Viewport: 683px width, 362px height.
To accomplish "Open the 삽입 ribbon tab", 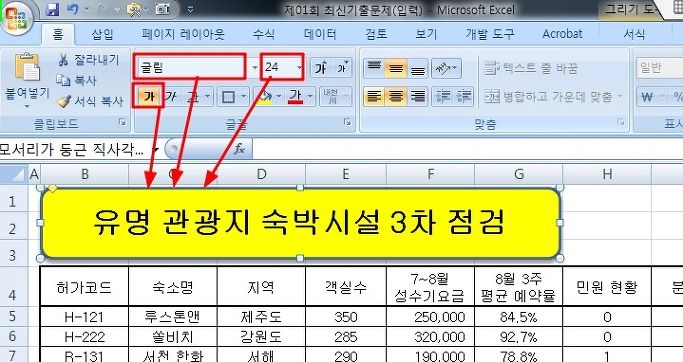I will pos(102,34).
